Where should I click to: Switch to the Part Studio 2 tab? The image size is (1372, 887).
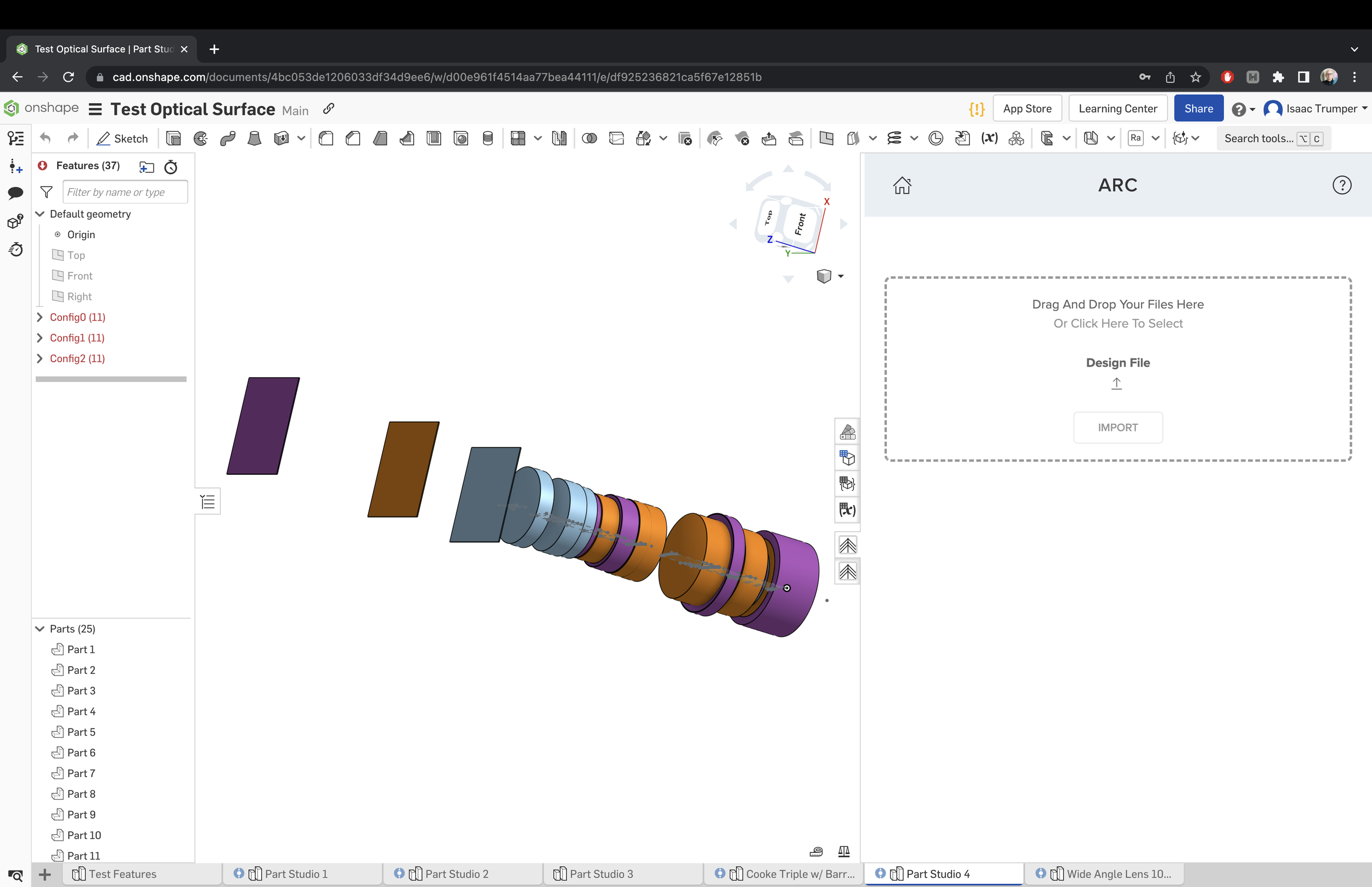tap(456, 874)
